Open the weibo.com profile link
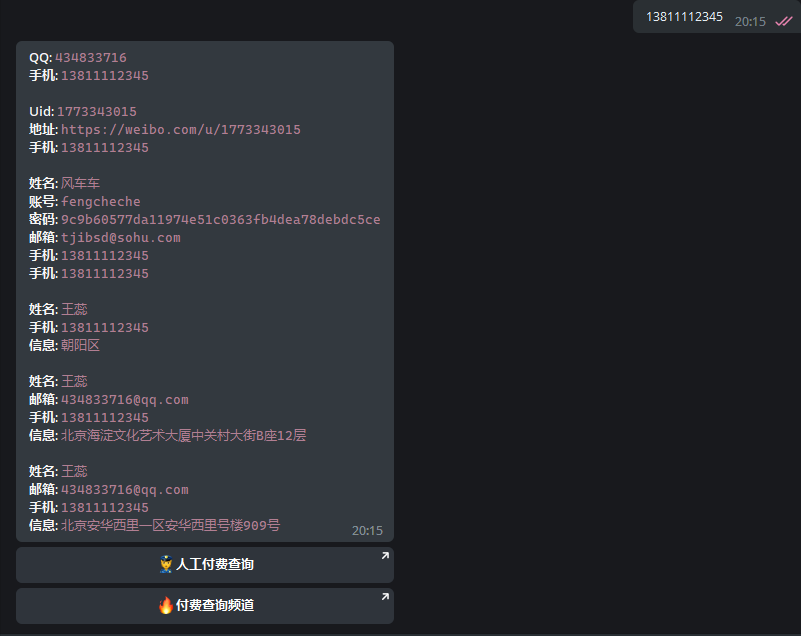Screen dimensions: 801x636 (x=180, y=130)
